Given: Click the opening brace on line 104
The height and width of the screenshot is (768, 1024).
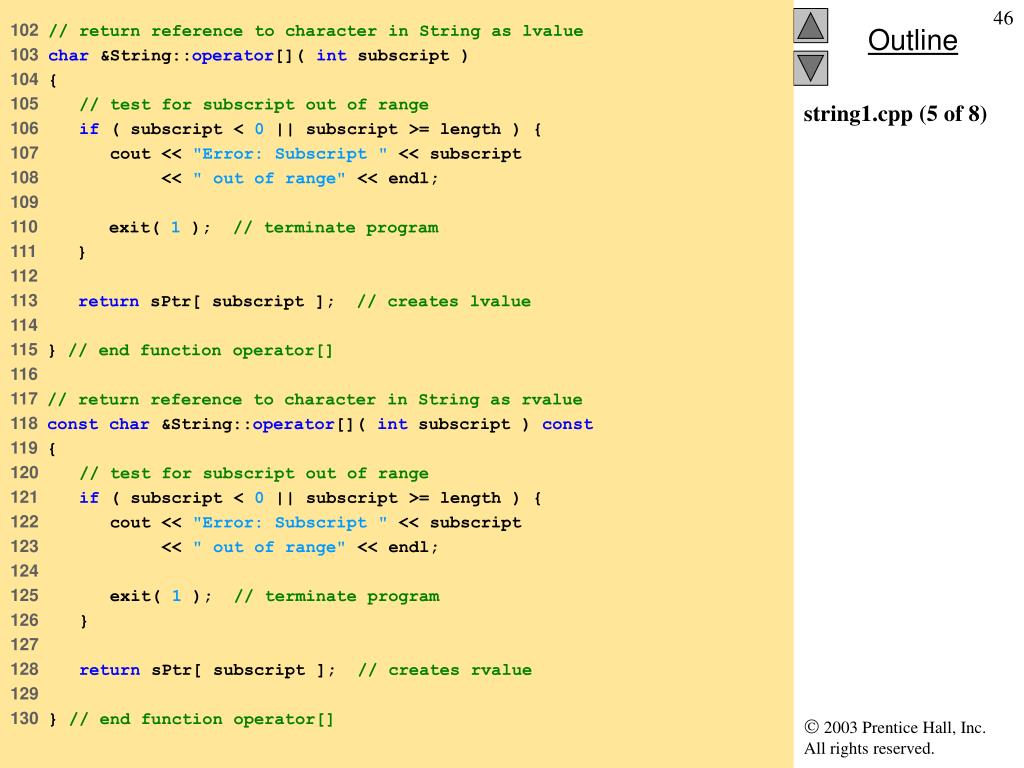Looking at the screenshot, I should [x=52, y=80].
